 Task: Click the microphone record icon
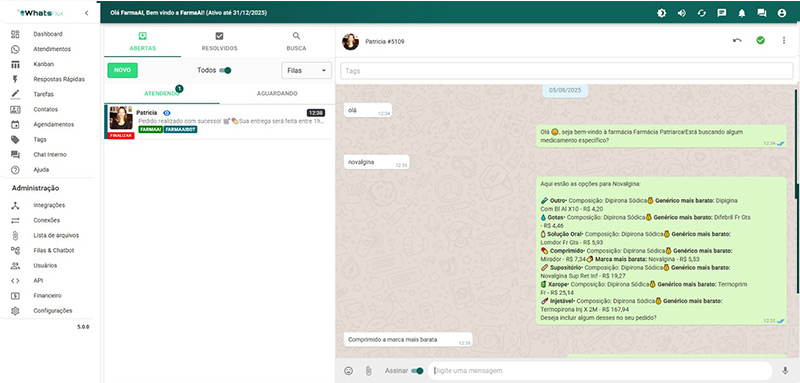pos(785,371)
